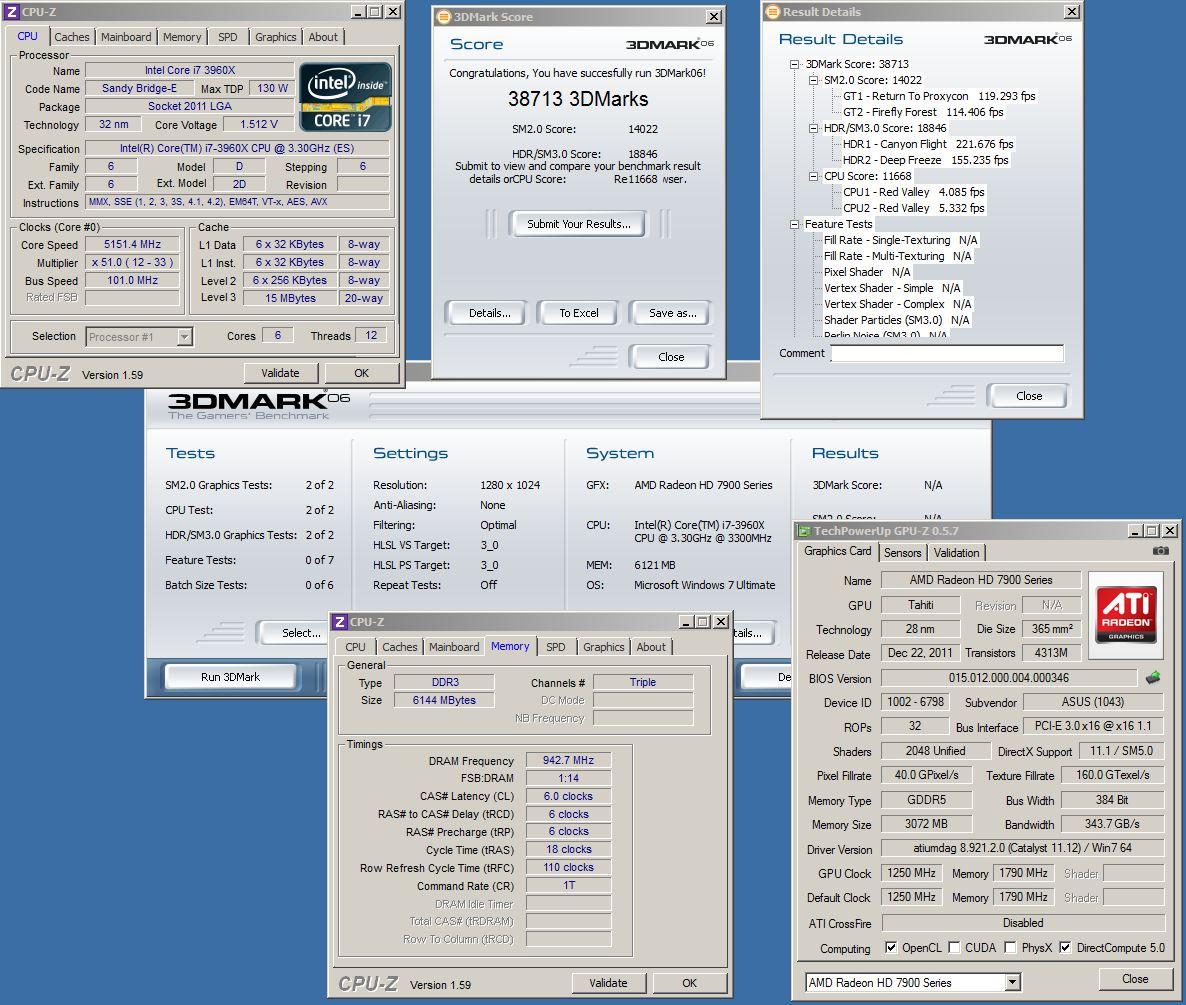Screen dimensions: 1186x1005
Task: Select HDR2 - Deep Freeze tree row
Action: [925, 160]
